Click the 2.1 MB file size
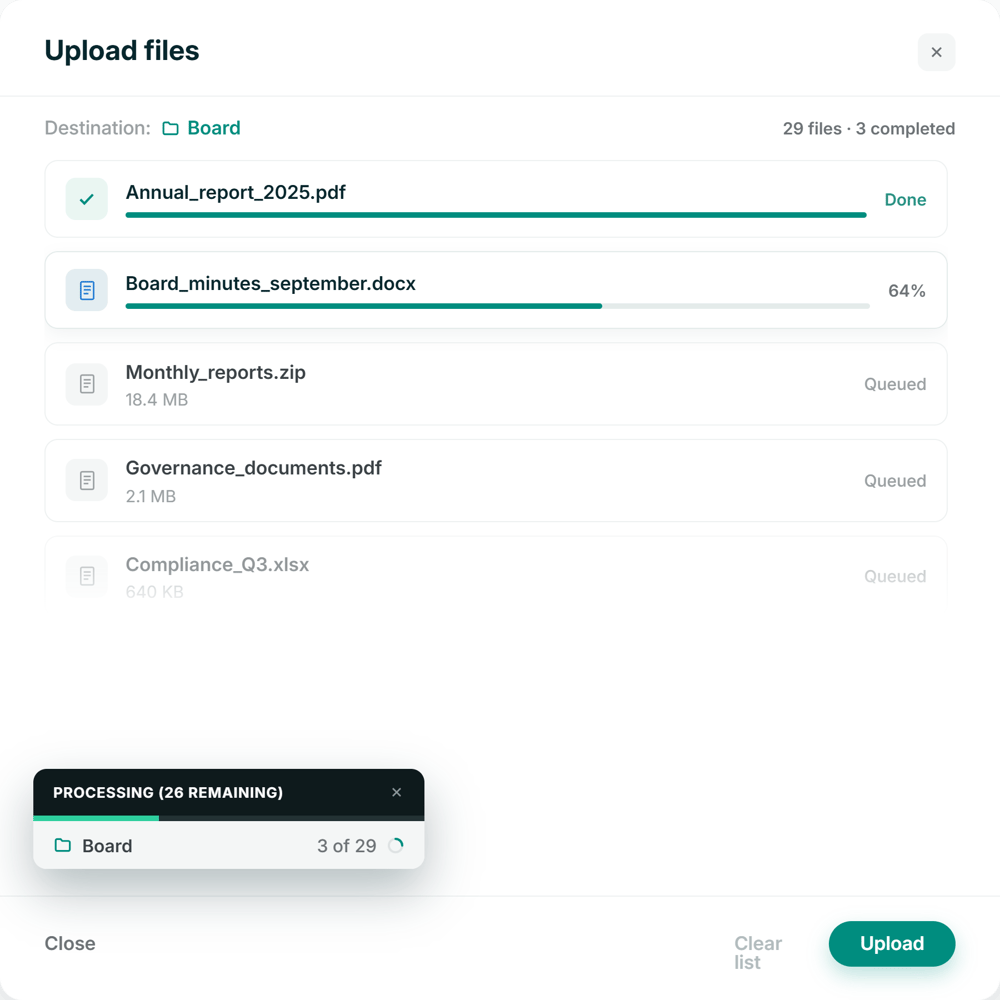The height and width of the screenshot is (1000, 1000). [x=151, y=496]
